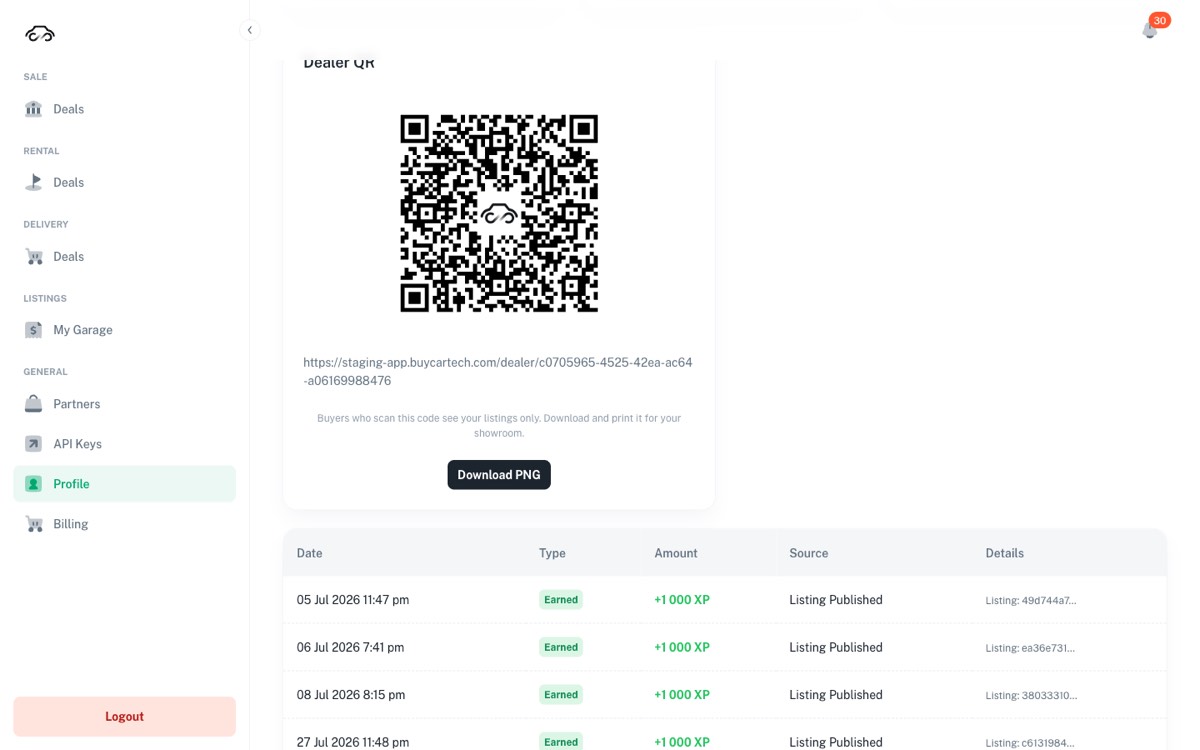Click detail Listing: ea36e731...
This screenshot has height=750, width=1200.
pyautogui.click(x=1030, y=648)
